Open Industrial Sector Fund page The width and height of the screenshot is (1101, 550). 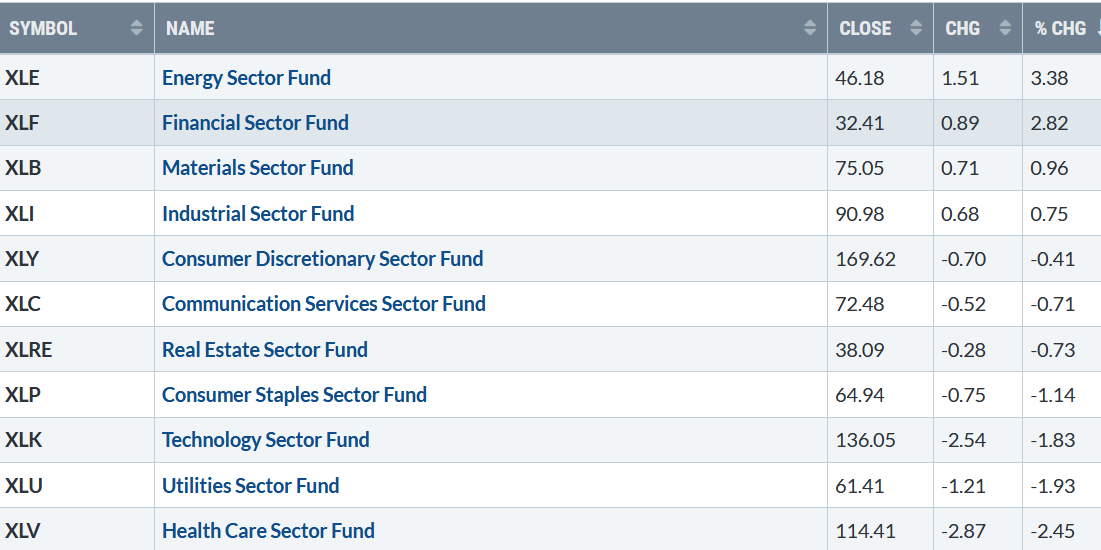click(x=258, y=214)
